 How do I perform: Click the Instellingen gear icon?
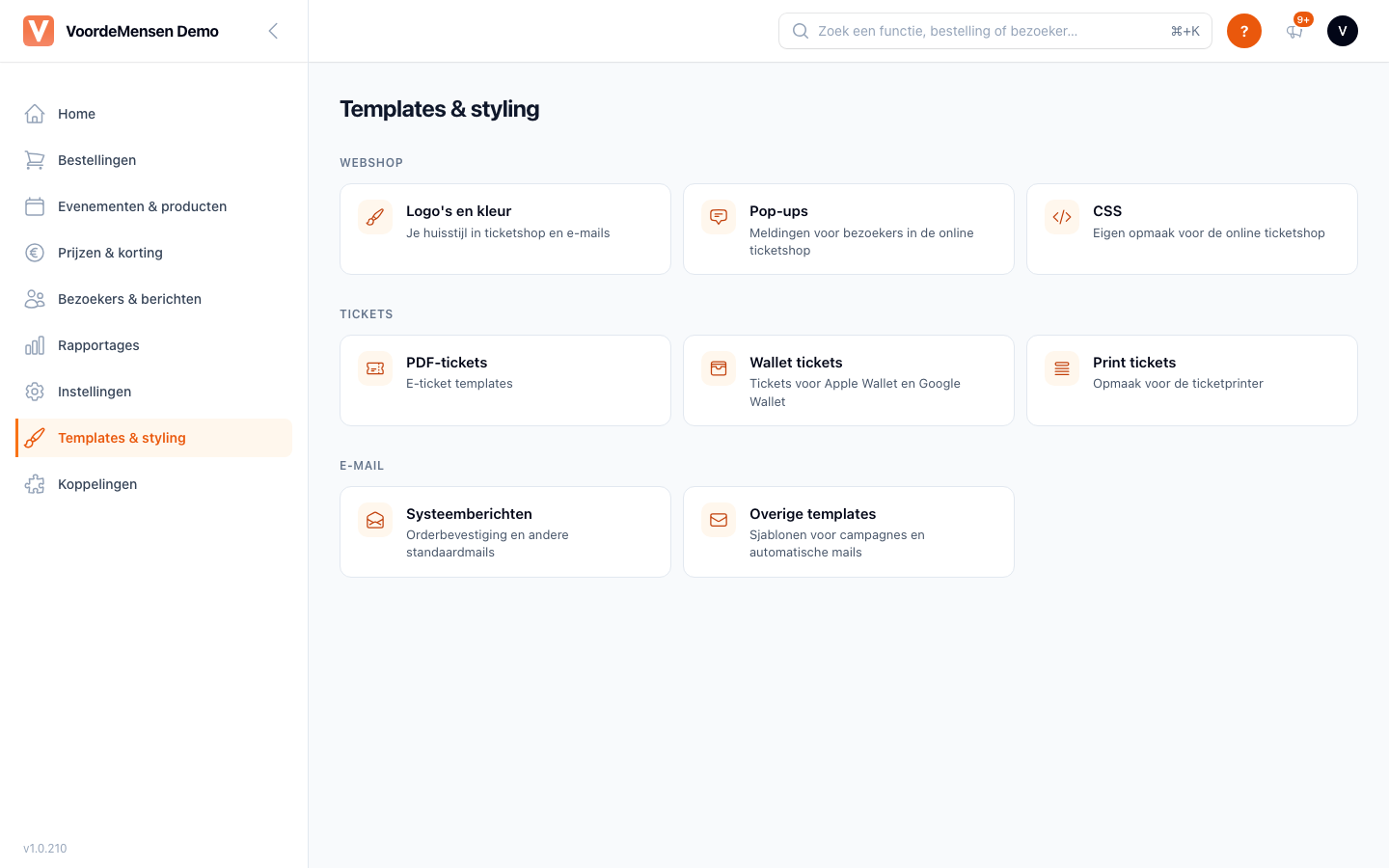pyautogui.click(x=35, y=392)
